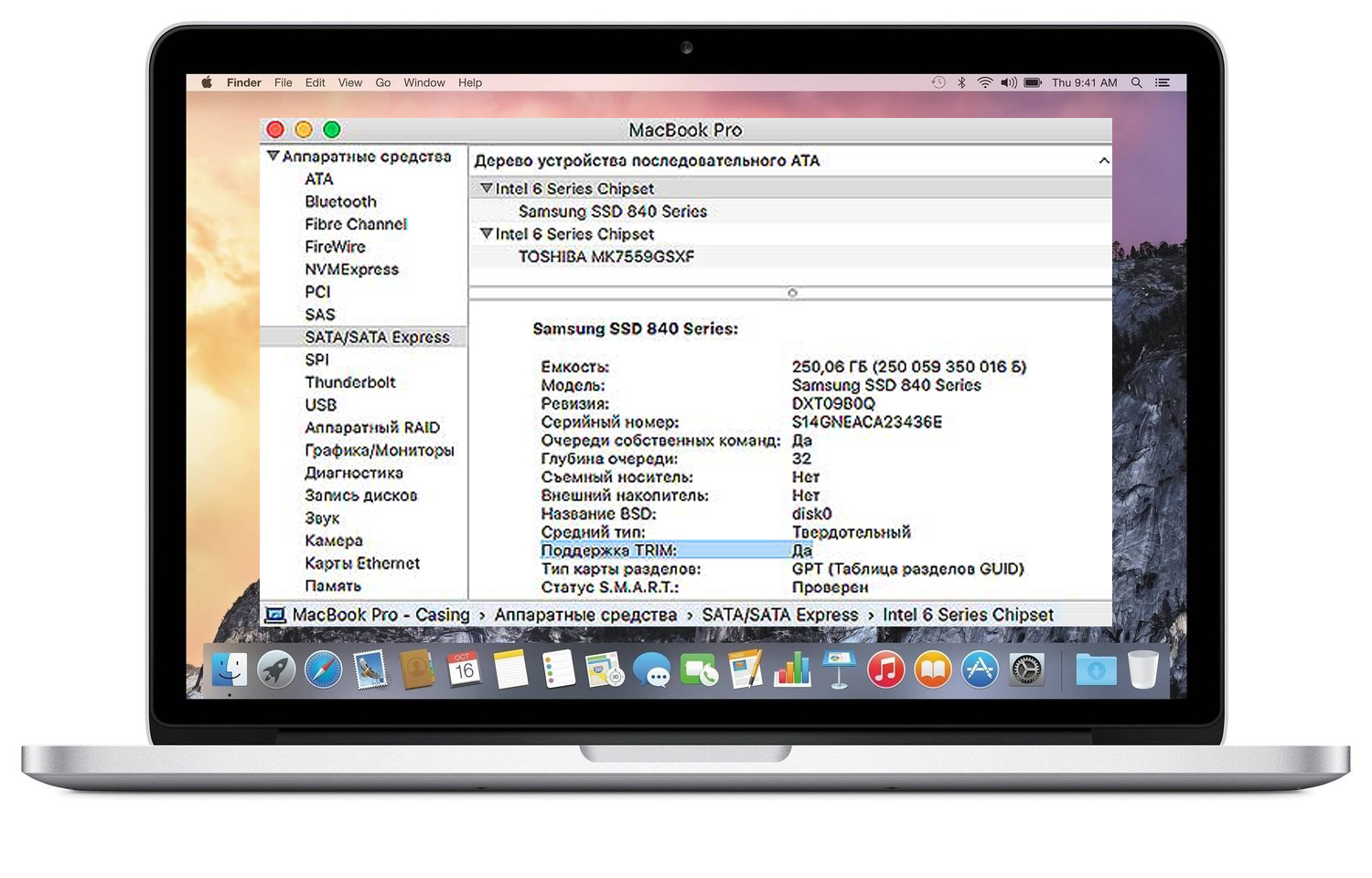Select NVMExpress in sidebar
This screenshot has height=878, width=1372.
pos(351,270)
